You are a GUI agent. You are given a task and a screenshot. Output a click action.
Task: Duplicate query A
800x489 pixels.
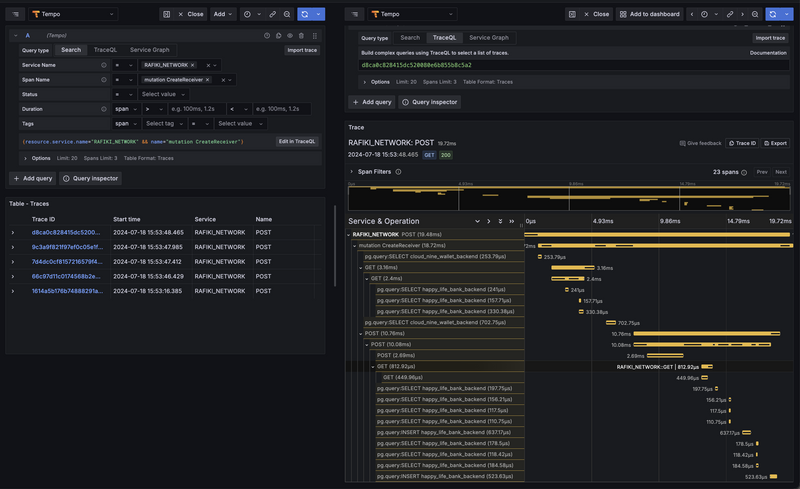pyautogui.click(x=279, y=36)
